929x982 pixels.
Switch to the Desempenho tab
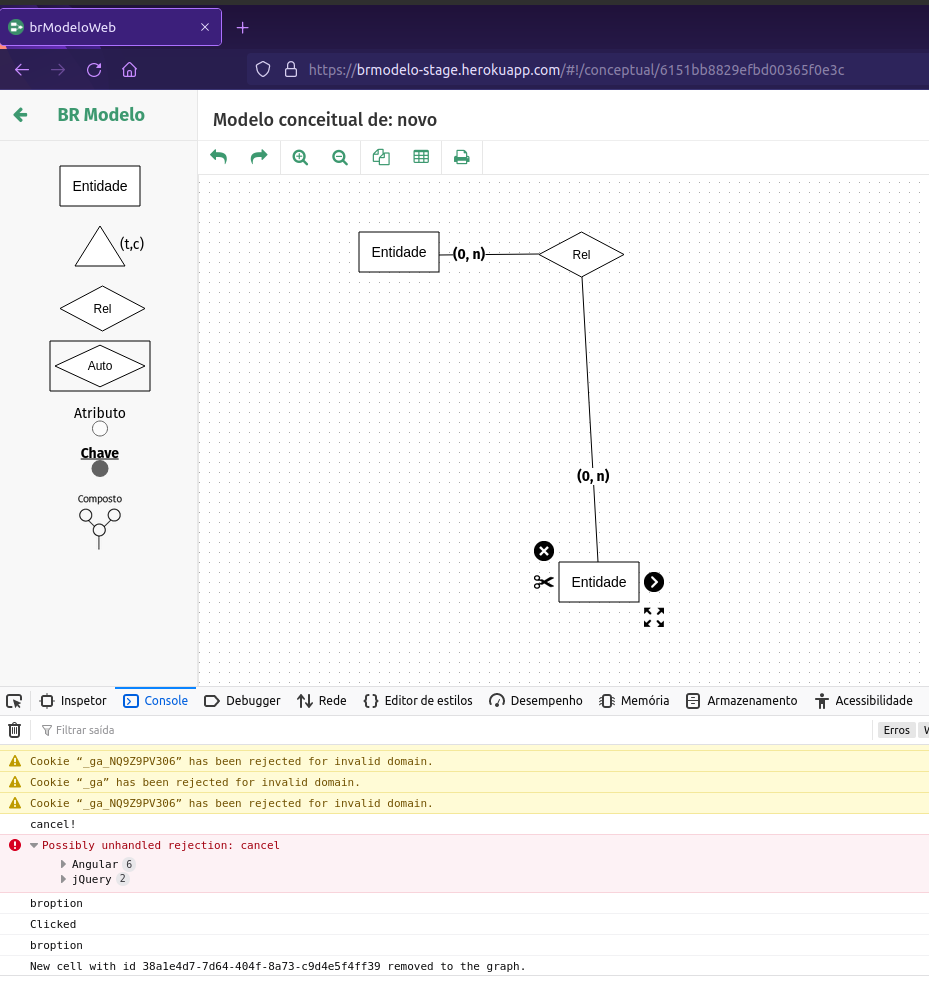pos(536,701)
